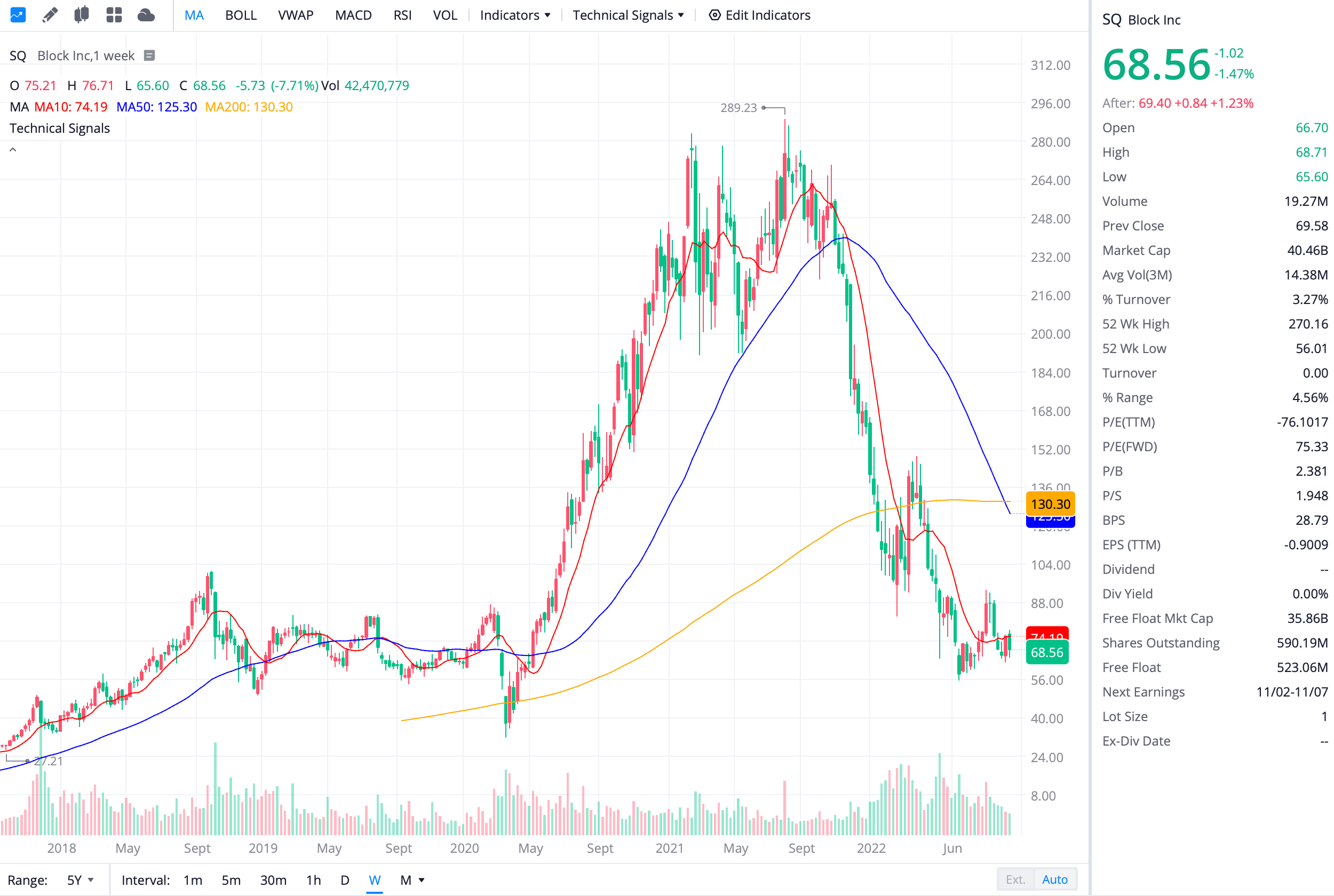The image size is (1334, 896).
Task: Click the four-square grid layout icon
Action: click(114, 15)
